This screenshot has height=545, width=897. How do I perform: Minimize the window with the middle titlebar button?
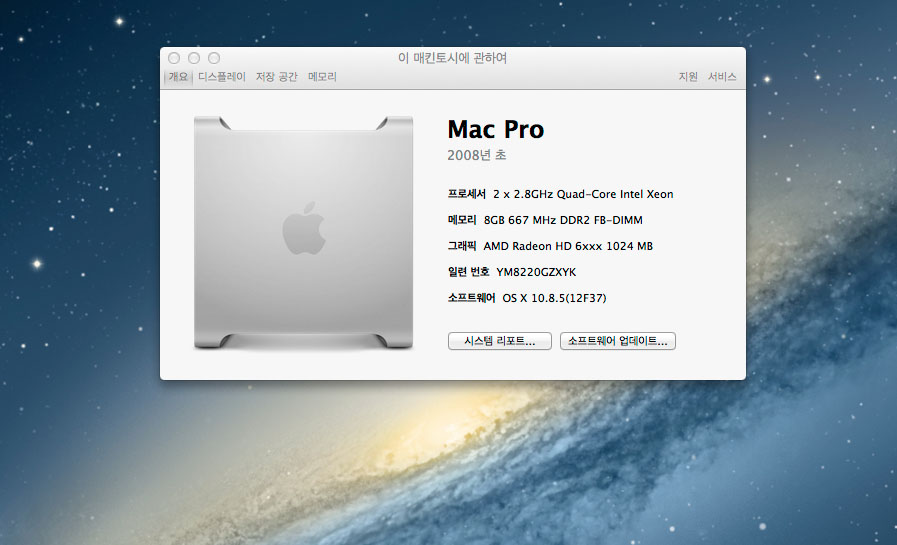[x=194, y=58]
